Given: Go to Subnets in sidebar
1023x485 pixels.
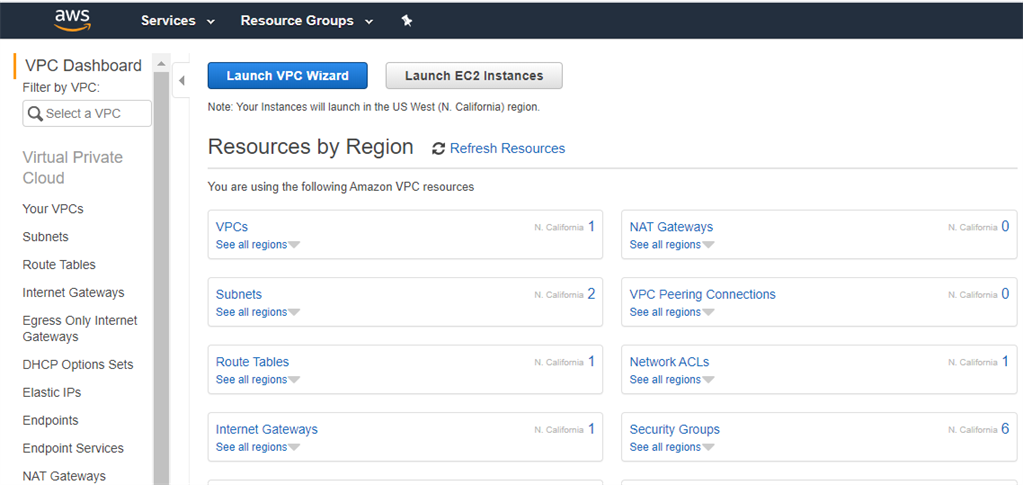Looking at the screenshot, I should [x=46, y=237].
